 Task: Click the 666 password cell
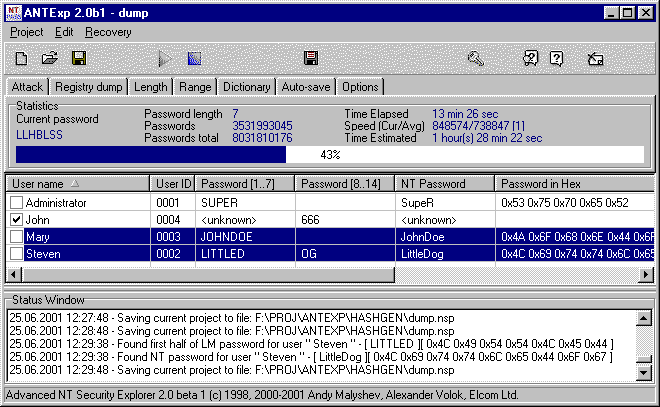[x=345, y=220]
